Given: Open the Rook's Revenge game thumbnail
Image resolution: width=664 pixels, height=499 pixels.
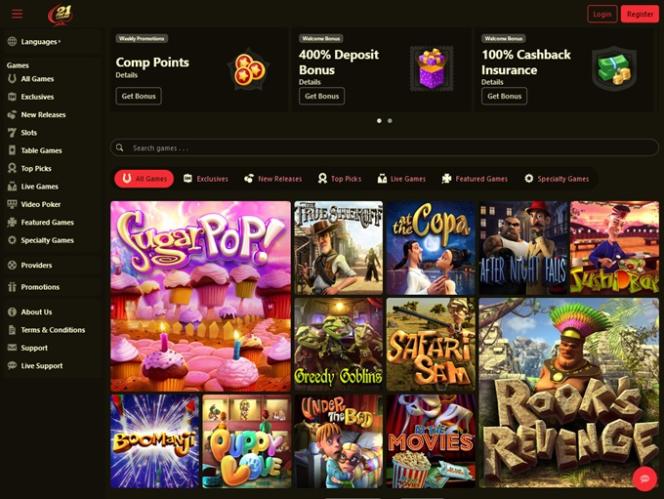Looking at the screenshot, I should pos(569,393).
